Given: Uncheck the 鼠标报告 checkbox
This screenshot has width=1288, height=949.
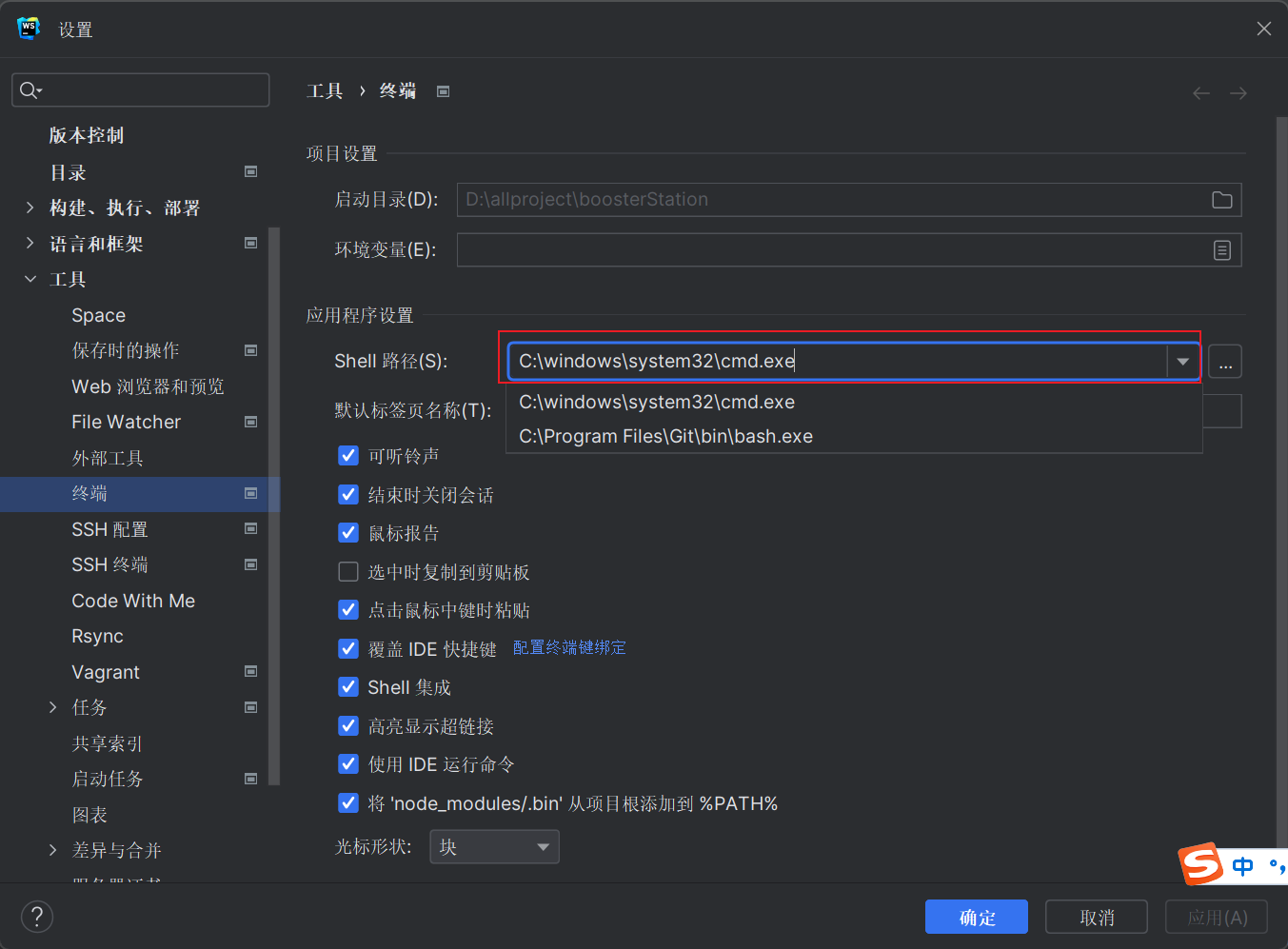Looking at the screenshot, I should 348,533.
